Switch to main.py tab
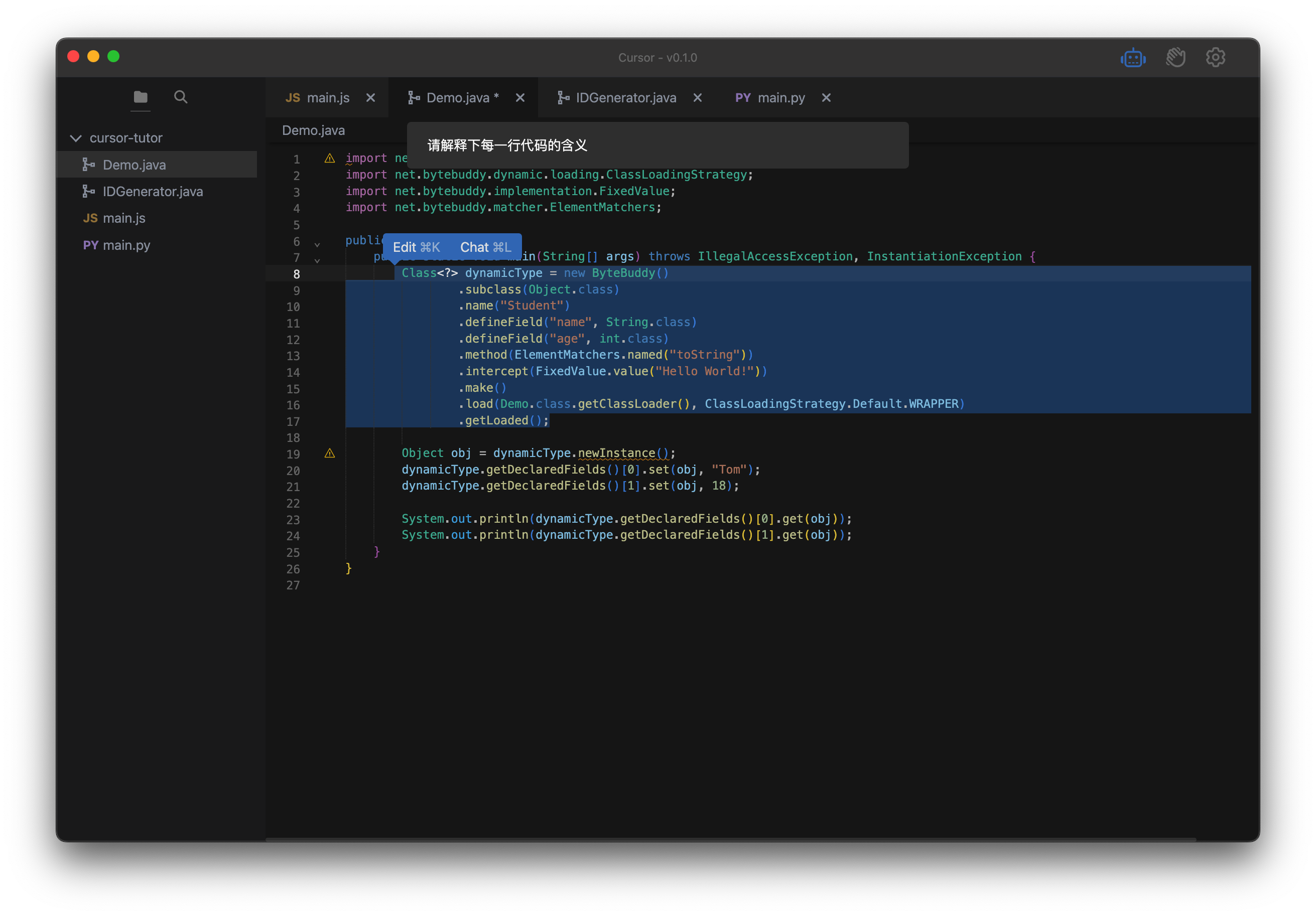 tap(780, 98)
